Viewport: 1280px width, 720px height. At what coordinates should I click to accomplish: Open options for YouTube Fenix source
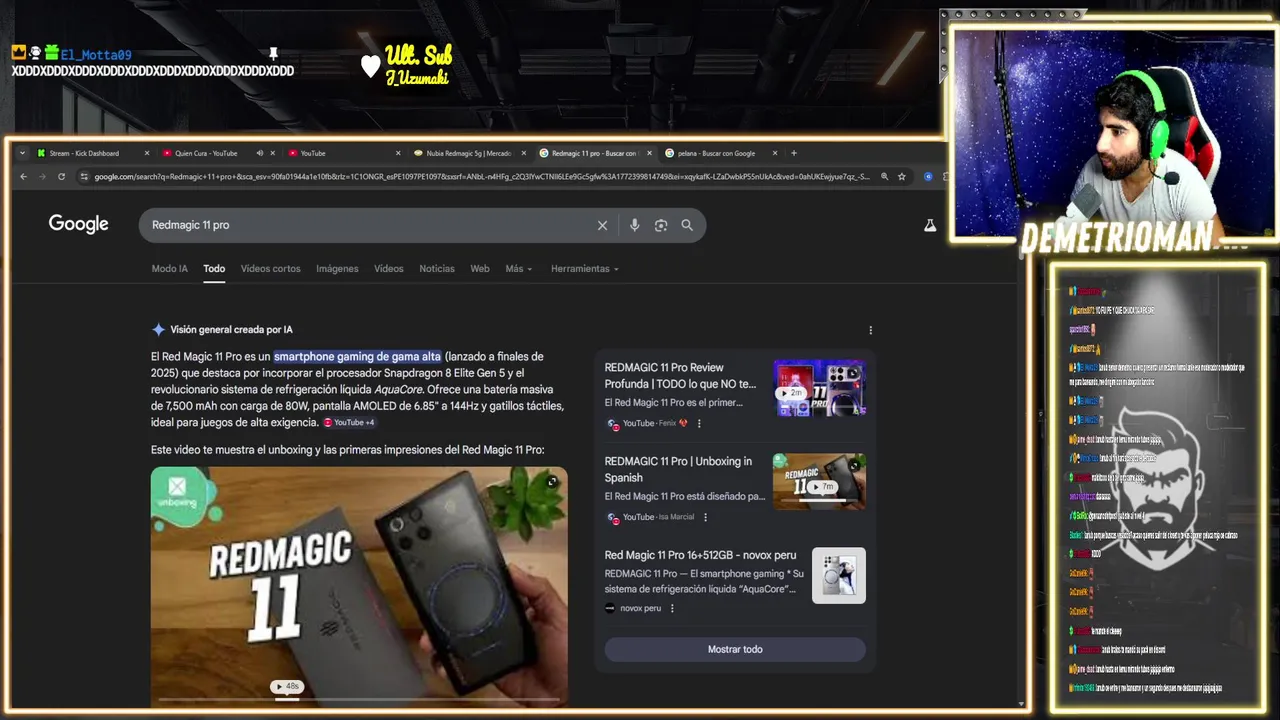(699, 424)
